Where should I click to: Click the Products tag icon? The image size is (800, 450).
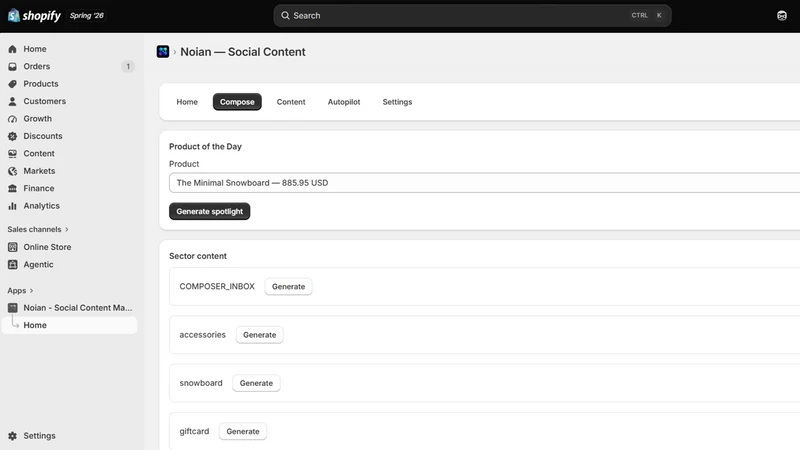coord(12,84)
